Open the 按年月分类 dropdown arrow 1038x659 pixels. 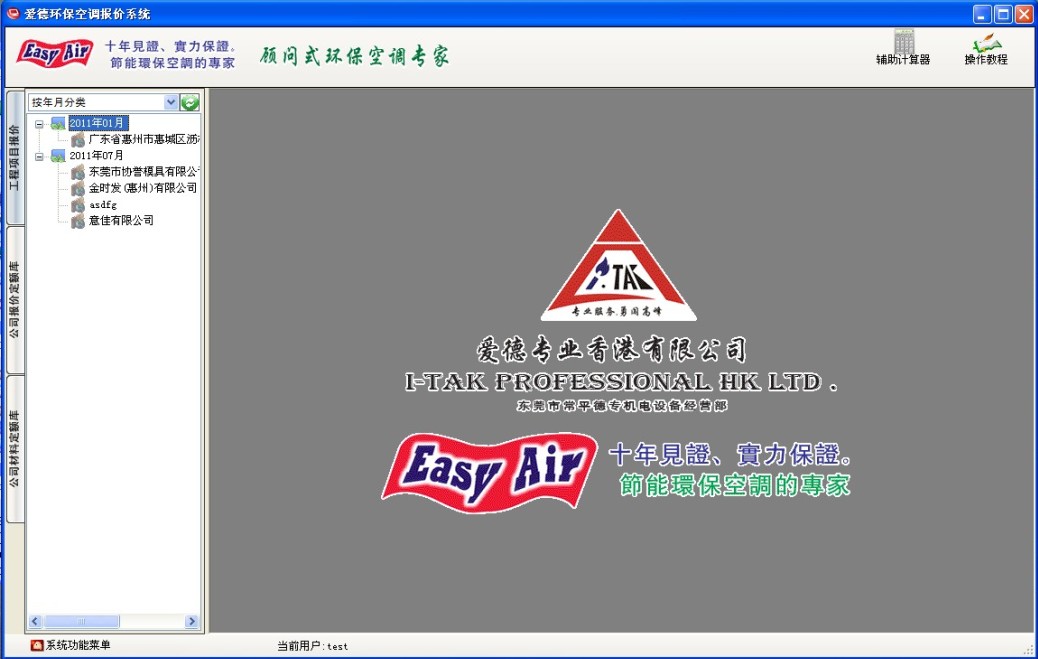(171, 102)
